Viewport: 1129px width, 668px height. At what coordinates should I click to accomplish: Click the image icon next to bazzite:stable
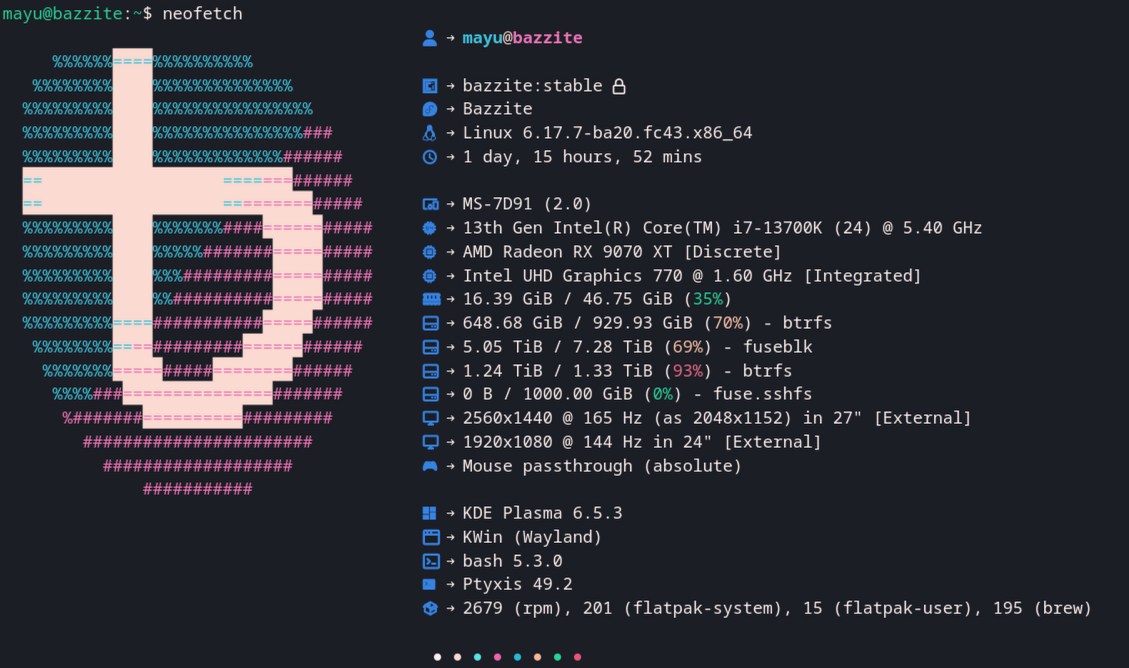point(430,86)
